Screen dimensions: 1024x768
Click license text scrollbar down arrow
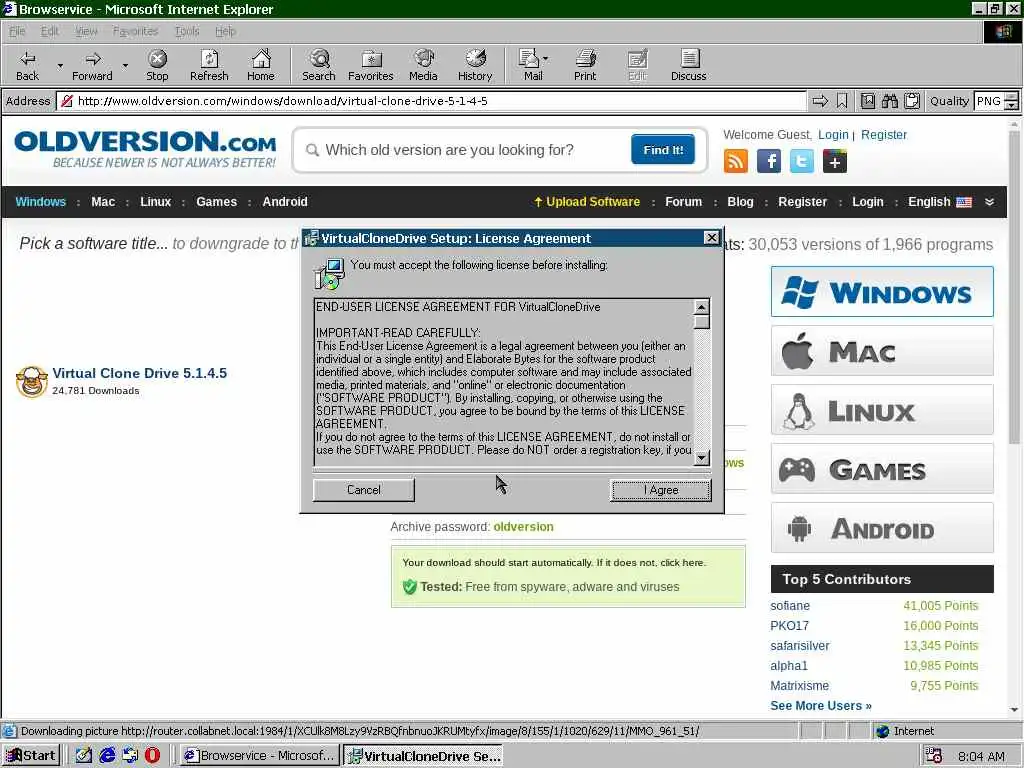(x=702, y=458)
